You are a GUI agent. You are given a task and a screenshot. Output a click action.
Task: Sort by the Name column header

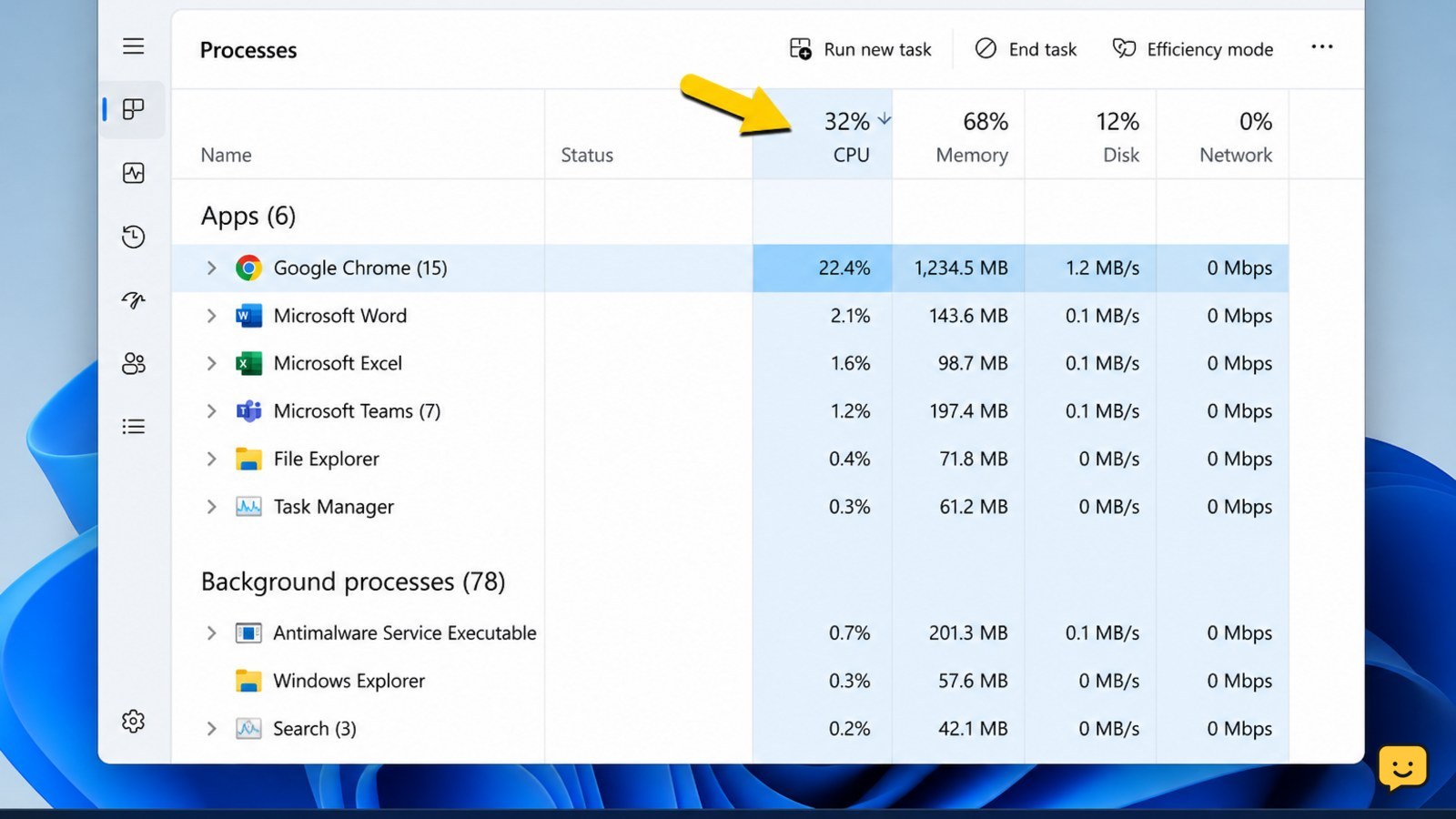coord(358,135)
